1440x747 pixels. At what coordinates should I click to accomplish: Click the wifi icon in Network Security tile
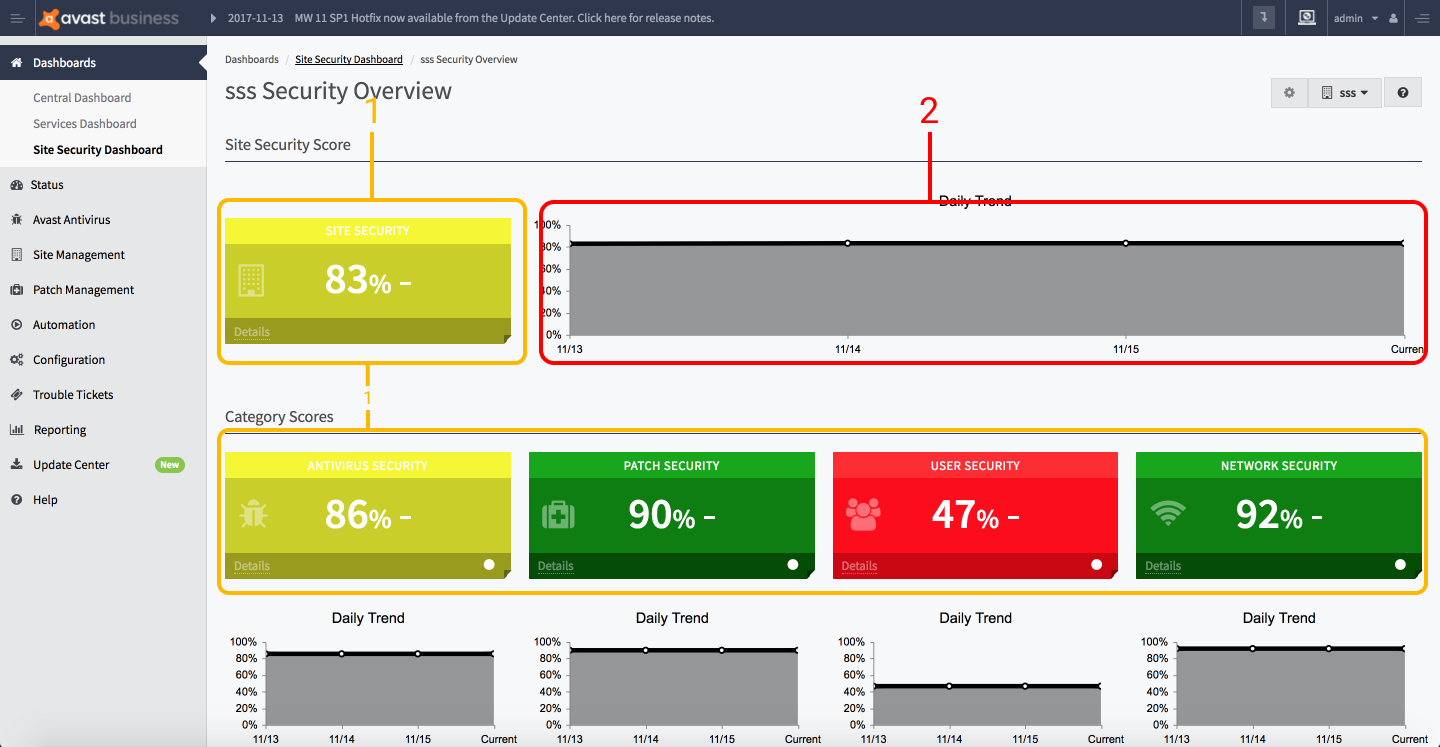point(1167,515)
